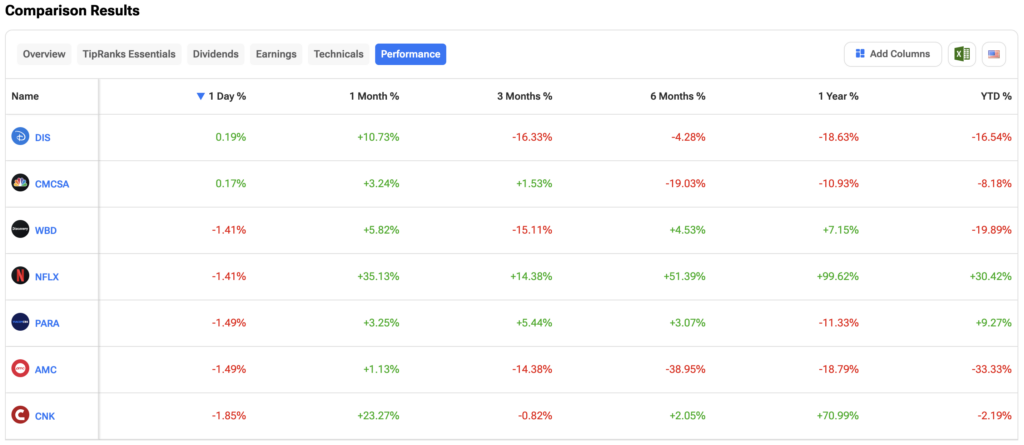Open the Add Columns menu
Viewport: 1024px width, 445px height.
[x=892, y=54]
